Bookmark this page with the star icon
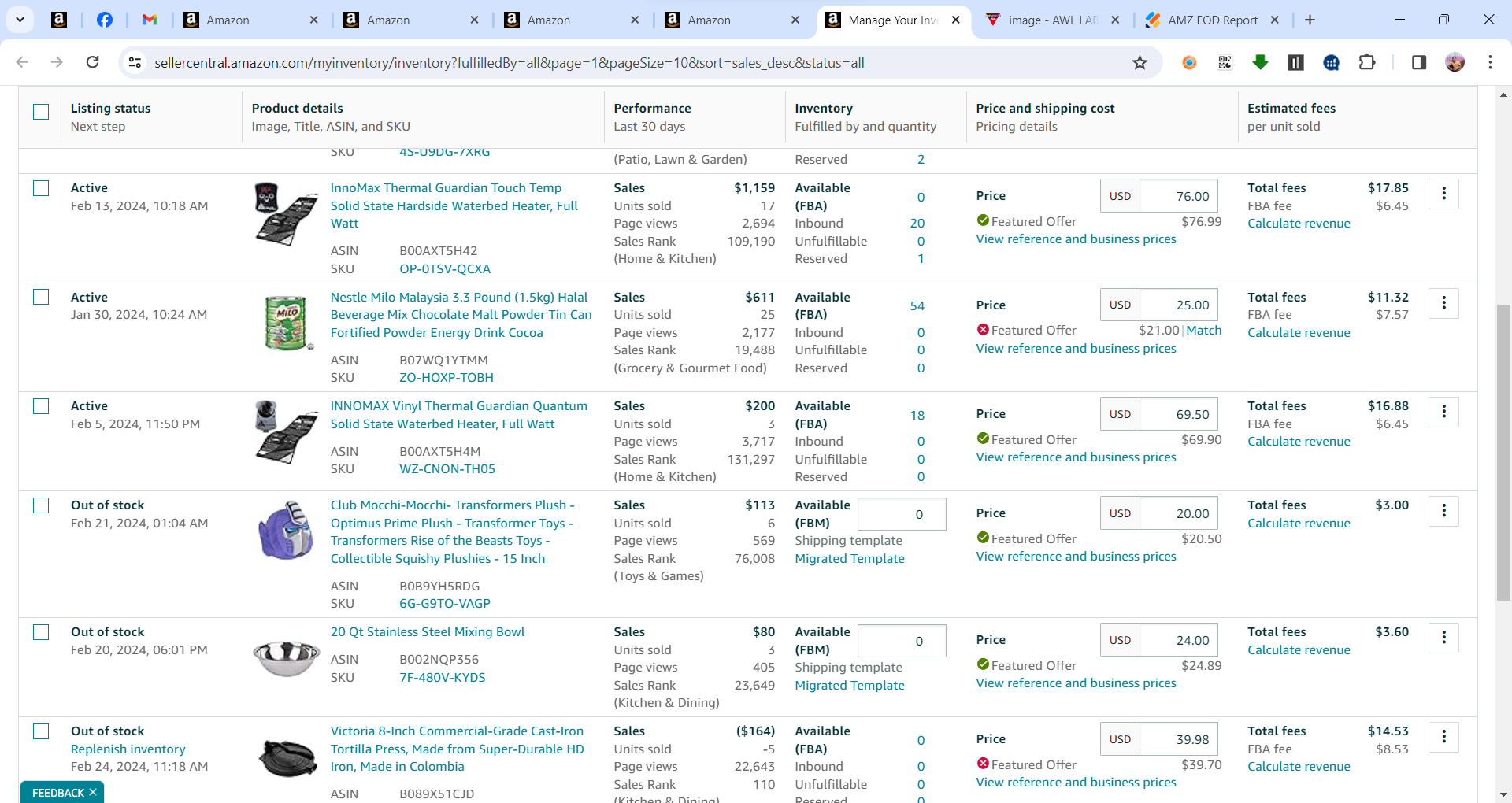Image resolution: width=1512 pixels, height=803 pixels. 1140,62
